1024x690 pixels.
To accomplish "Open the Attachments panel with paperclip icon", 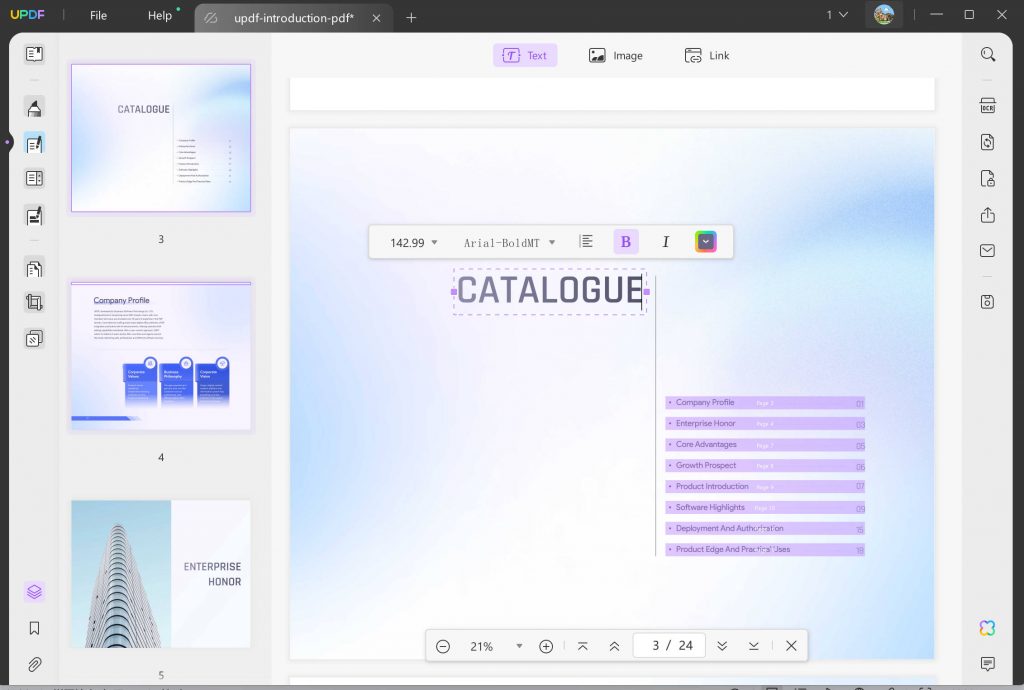I will coord(34,664).
